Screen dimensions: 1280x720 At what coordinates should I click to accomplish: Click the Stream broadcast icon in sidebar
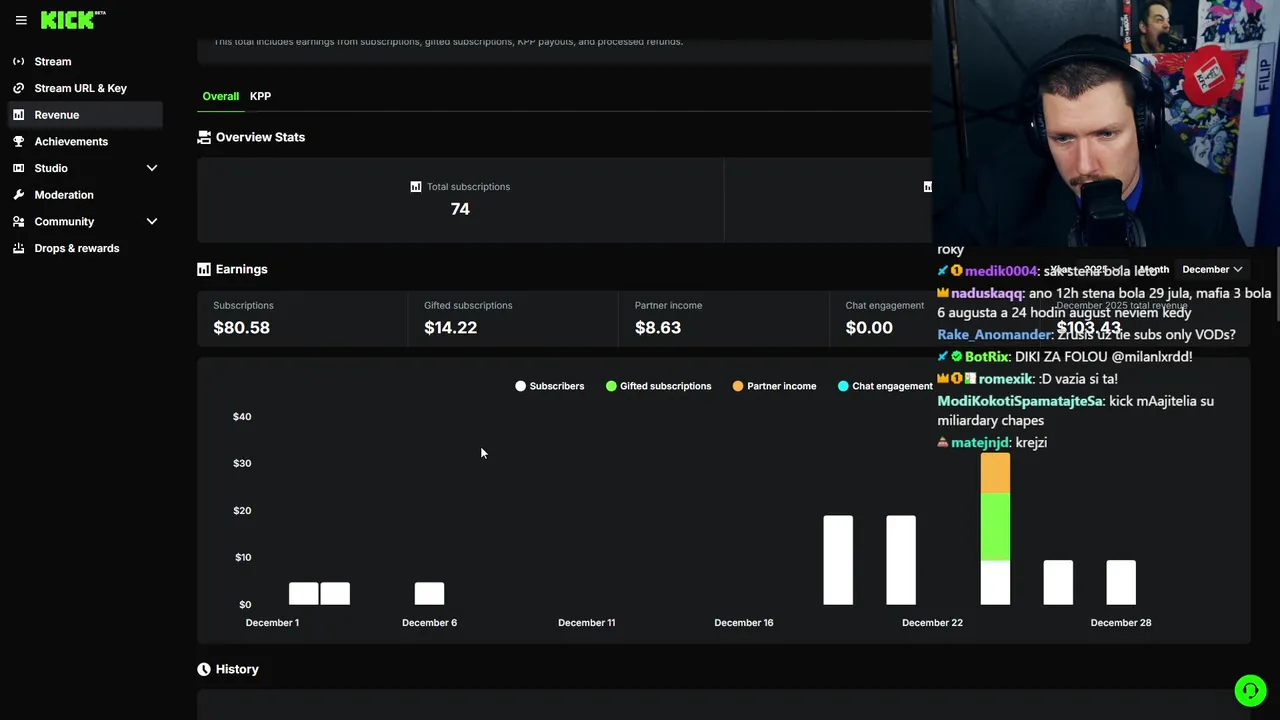click(18, 62)
